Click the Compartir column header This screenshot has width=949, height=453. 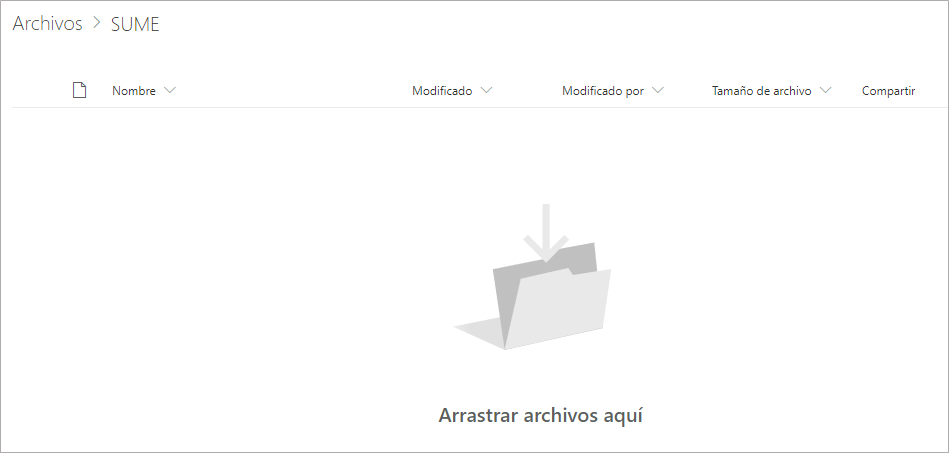point(888,91)
